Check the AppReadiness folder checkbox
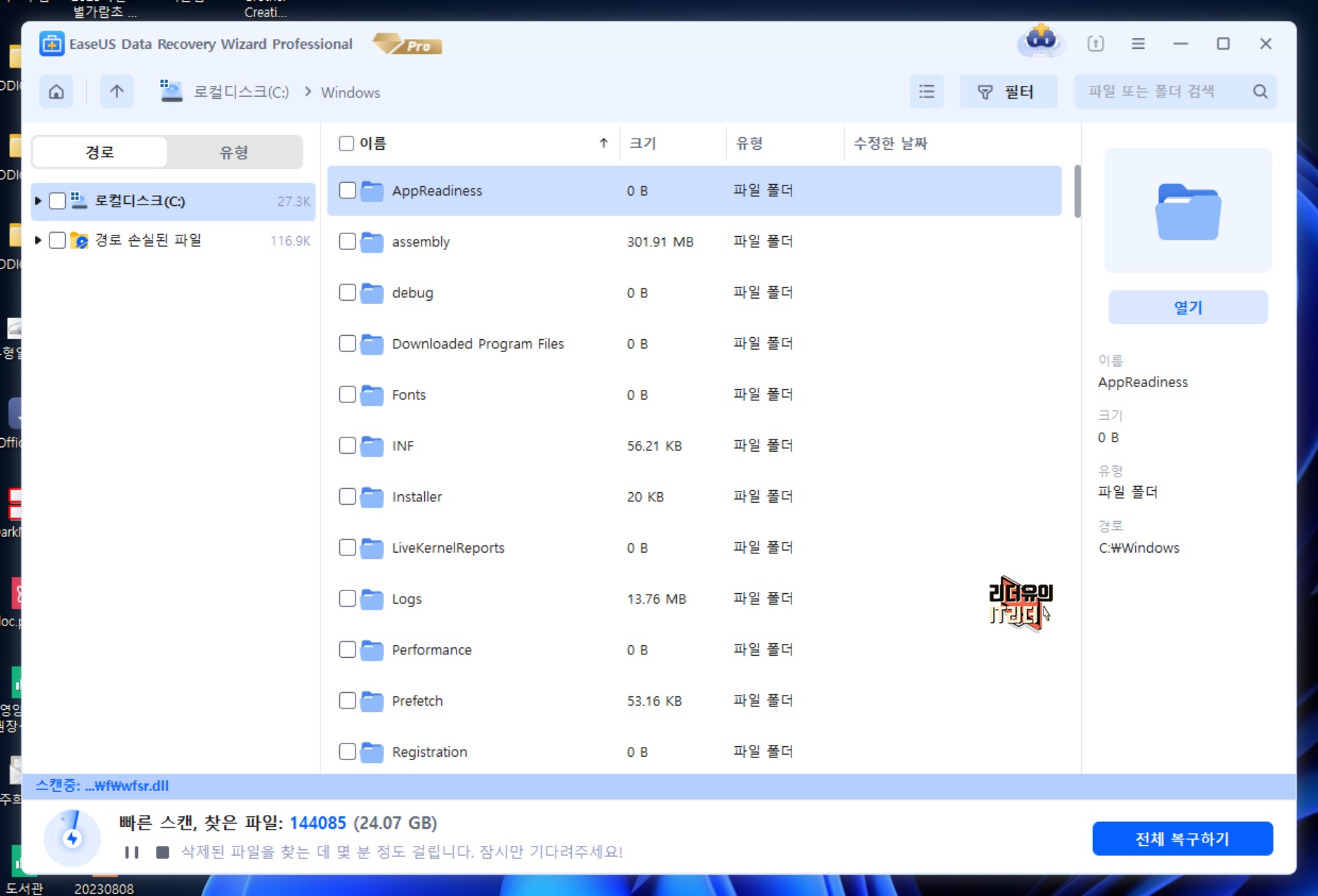The height and width of the screenshot is (896, 1318). [x=347, y=190]
